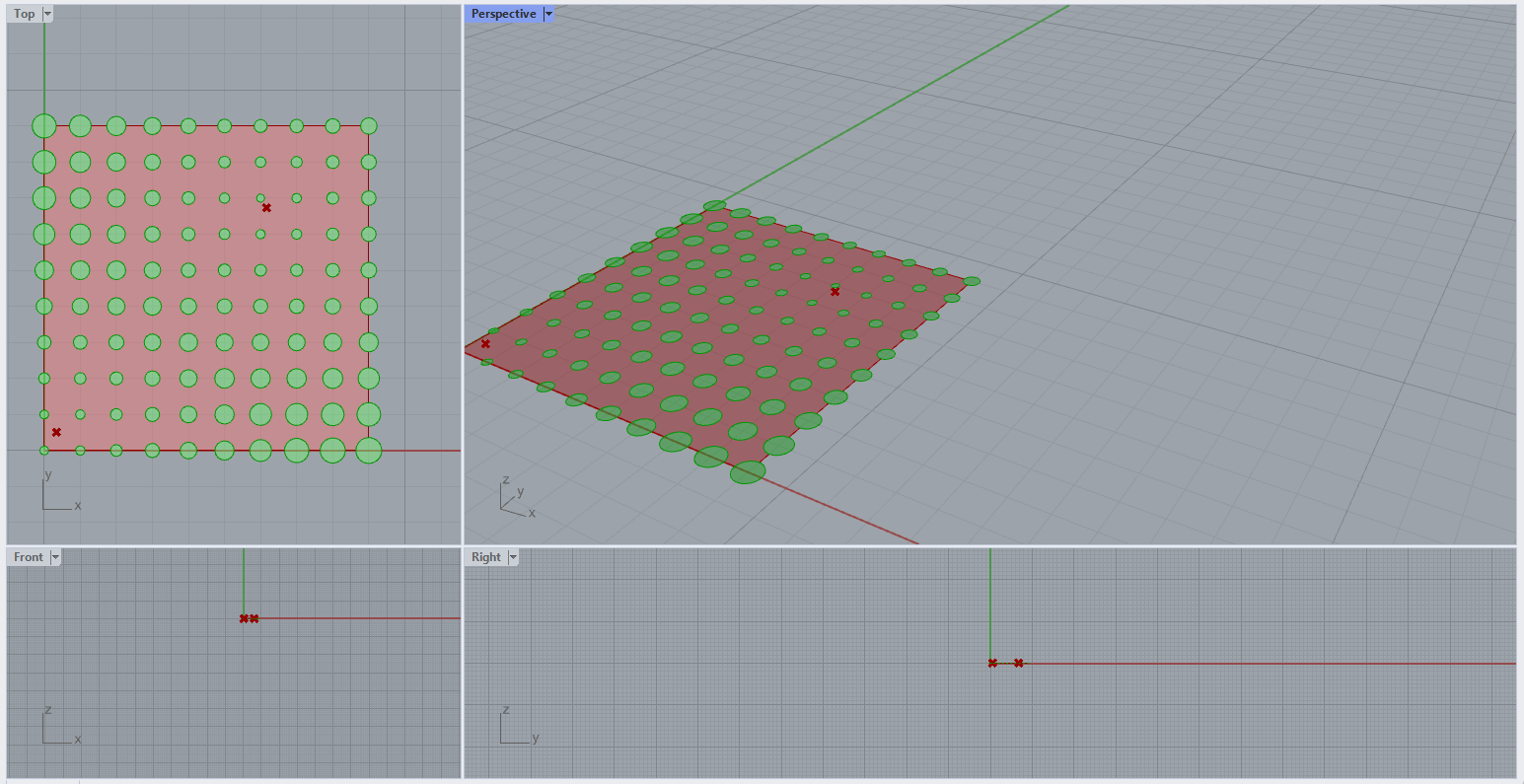Image resolution: width=1524 pixels, height=784 pixels.
Task: Activate the Right viewport title label
Action: point(486,557)
